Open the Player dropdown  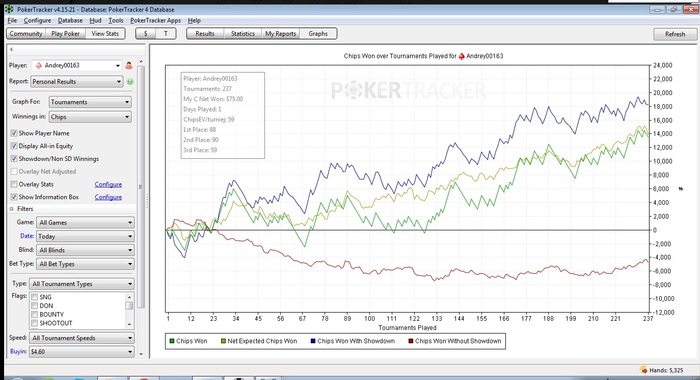click(76, 66)
